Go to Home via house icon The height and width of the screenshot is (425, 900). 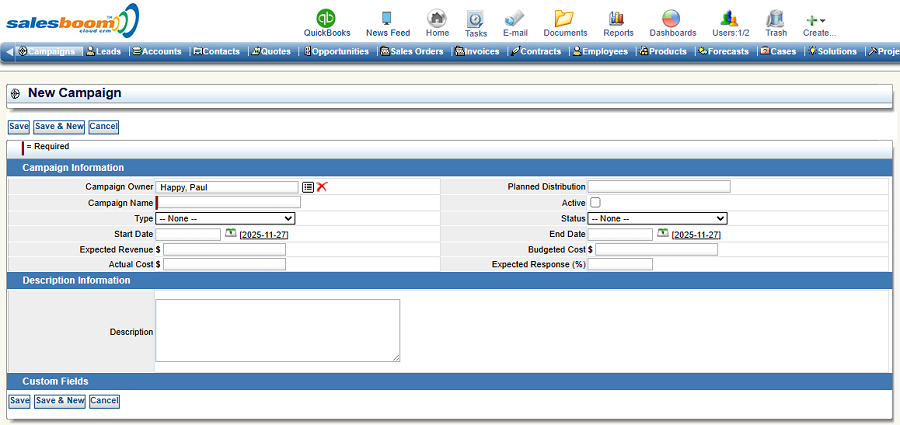437,18
